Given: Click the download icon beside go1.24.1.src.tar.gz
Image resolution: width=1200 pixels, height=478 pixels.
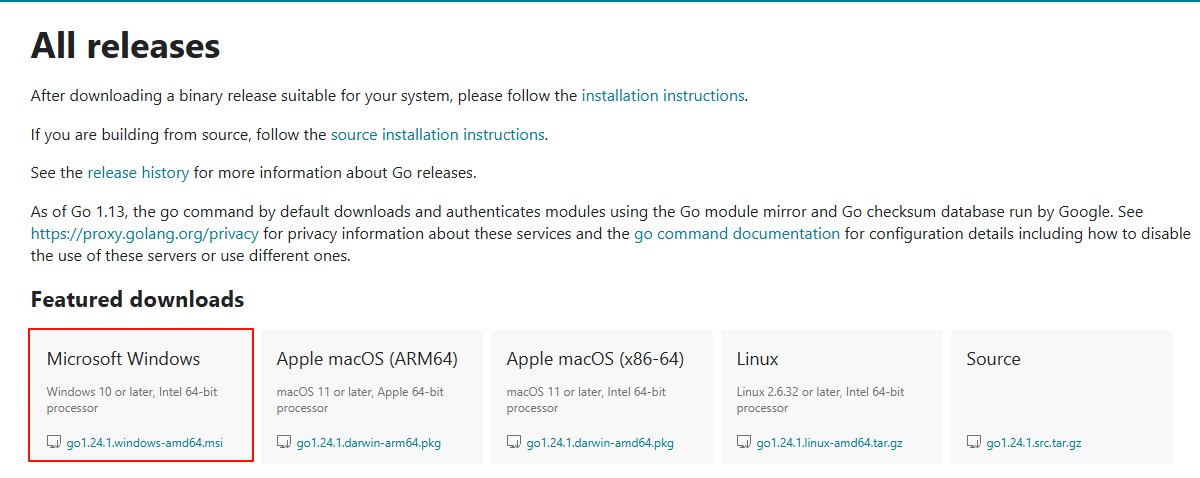Looking at the screenshot, I should pos(974,442).
